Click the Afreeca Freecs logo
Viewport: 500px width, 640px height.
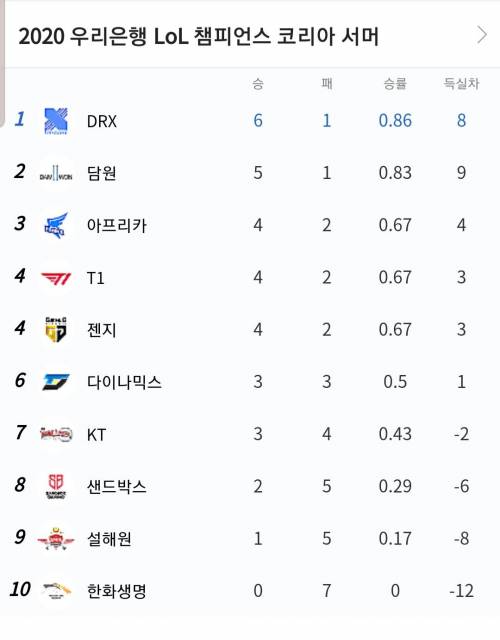coord(56,225)
